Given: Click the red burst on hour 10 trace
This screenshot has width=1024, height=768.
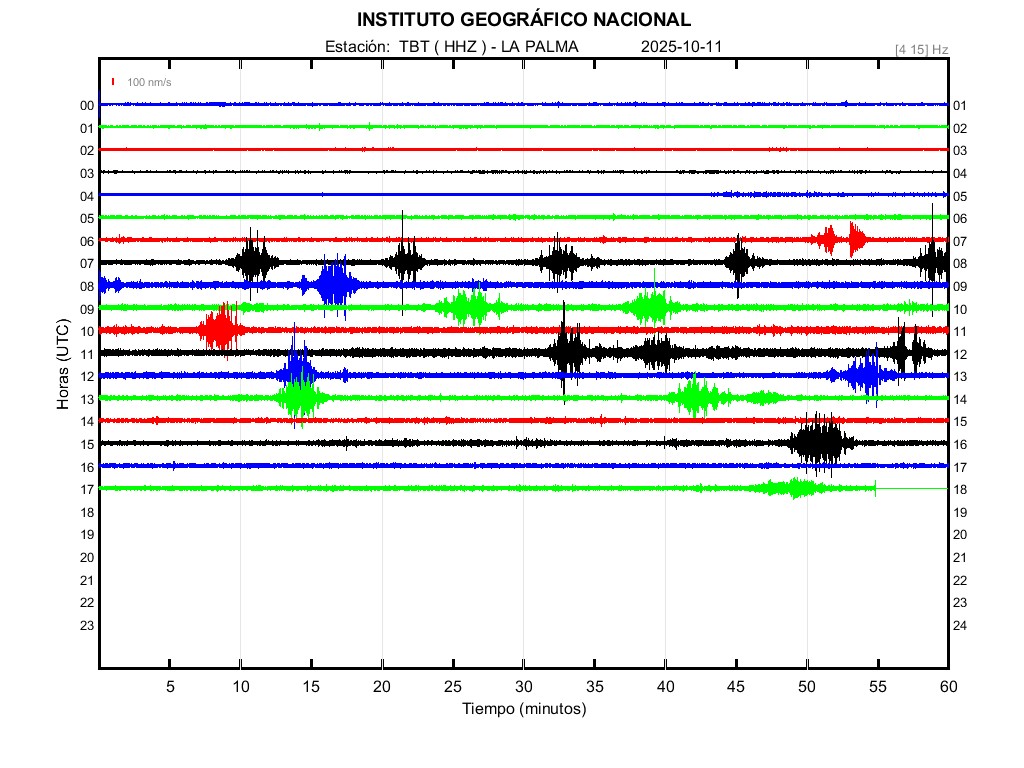Looking at the screenshot, I should point(219,329).
